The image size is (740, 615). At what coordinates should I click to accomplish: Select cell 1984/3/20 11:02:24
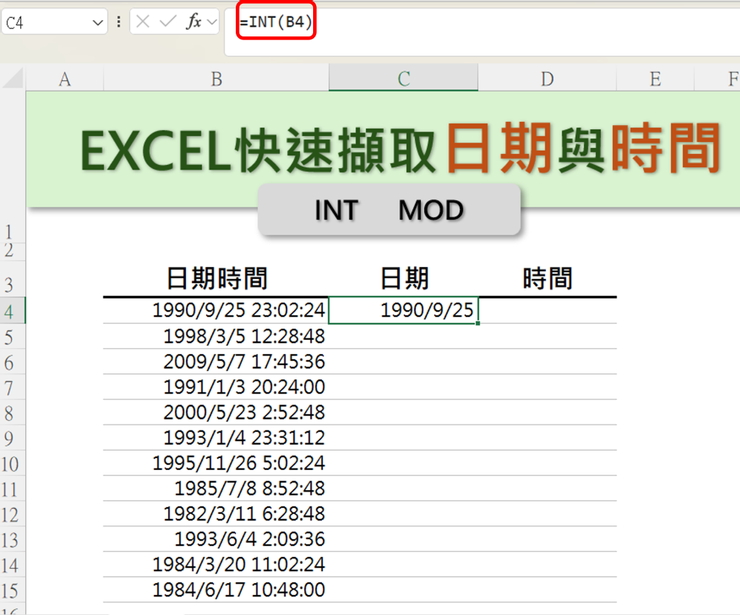click(216, 564)
